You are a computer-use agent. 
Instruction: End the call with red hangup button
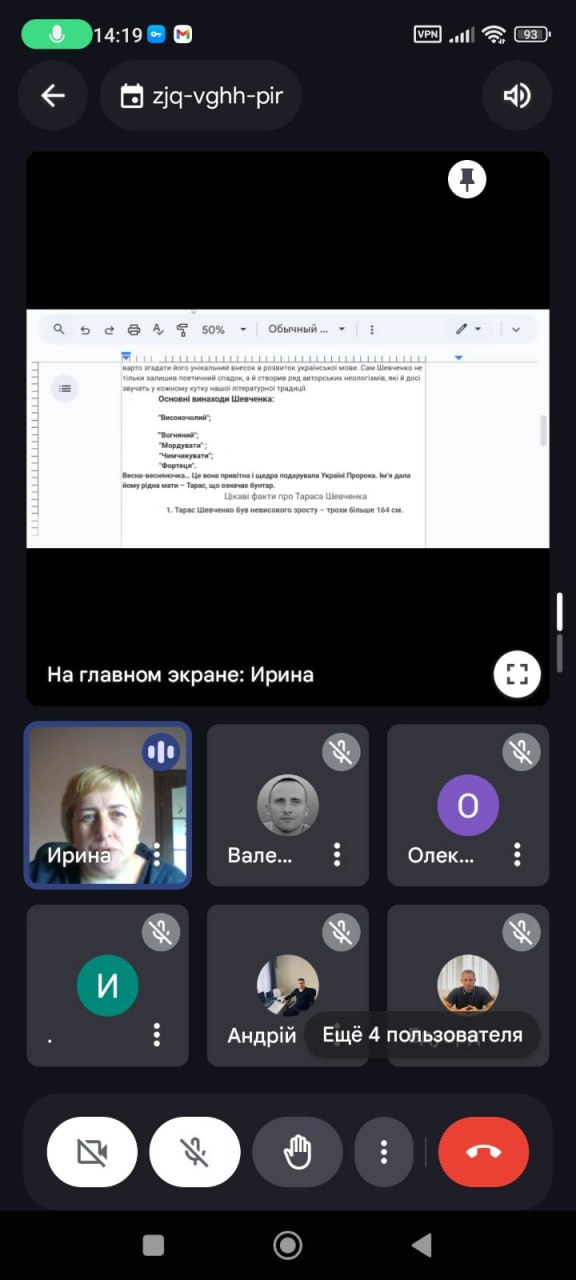click(484, 1152)
